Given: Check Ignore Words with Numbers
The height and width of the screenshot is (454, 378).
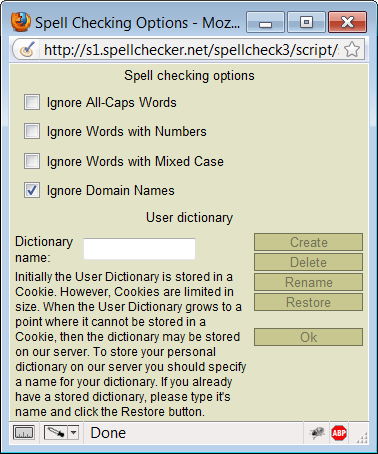Looking at the screenshot, I should [32, 131].
